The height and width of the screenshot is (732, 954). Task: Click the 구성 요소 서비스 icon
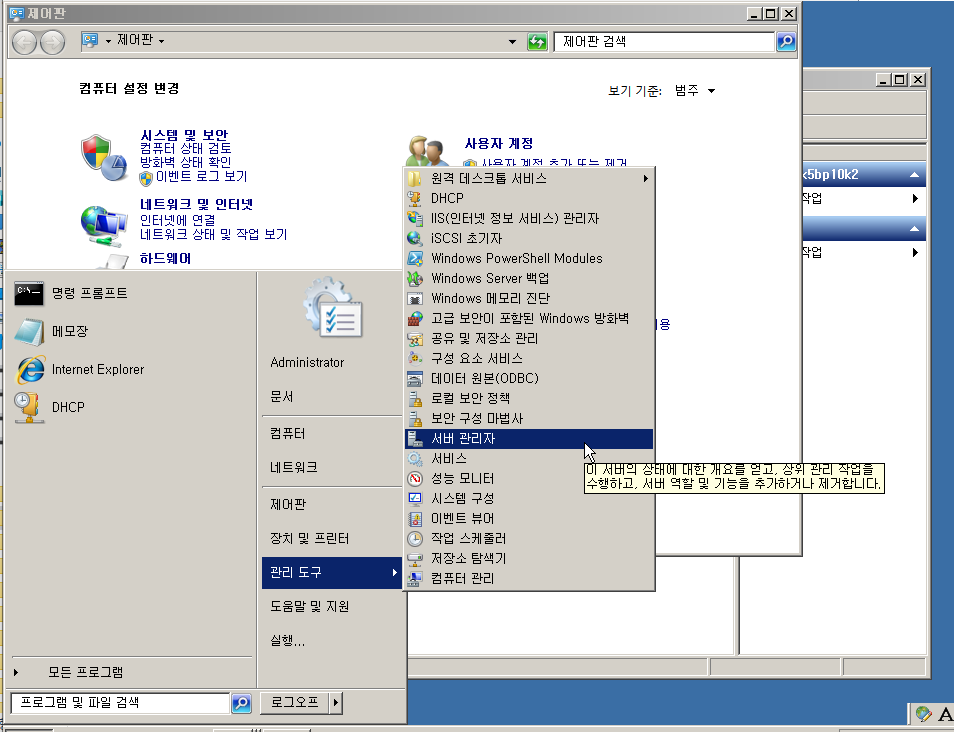[415, 358]
